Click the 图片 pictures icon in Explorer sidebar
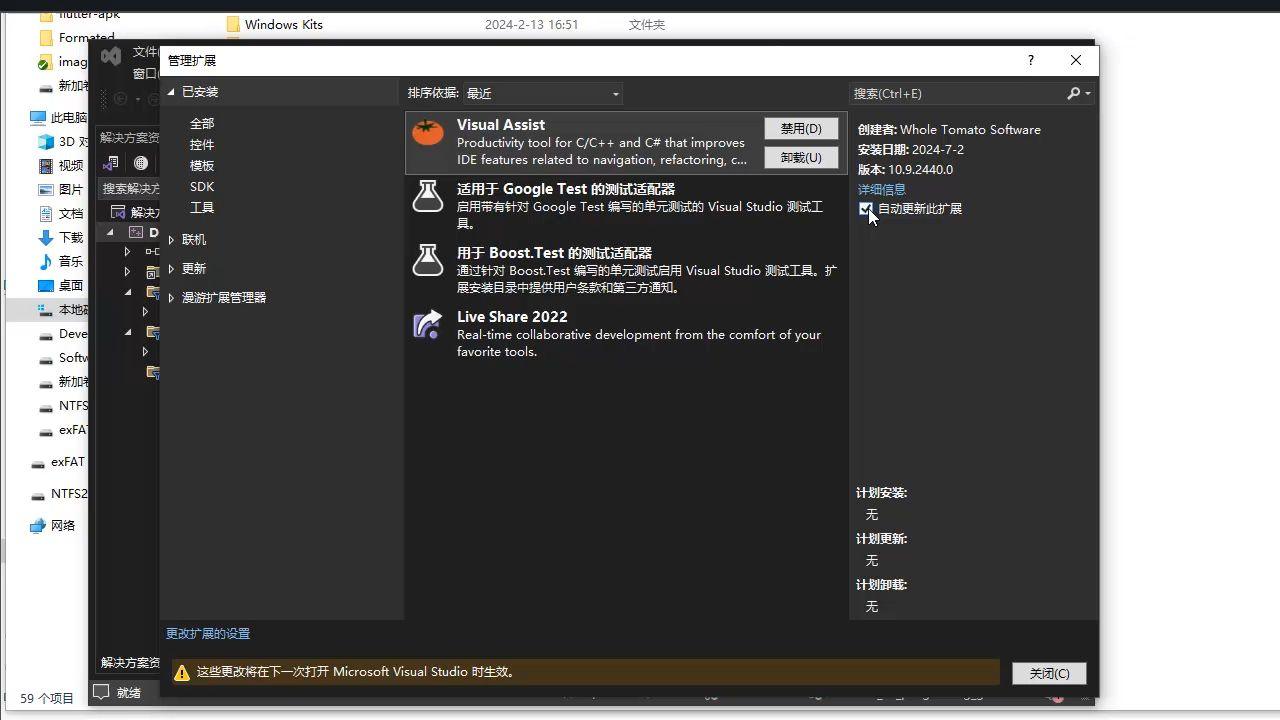The image size is (1280, 720). click(x=45, y=189)
